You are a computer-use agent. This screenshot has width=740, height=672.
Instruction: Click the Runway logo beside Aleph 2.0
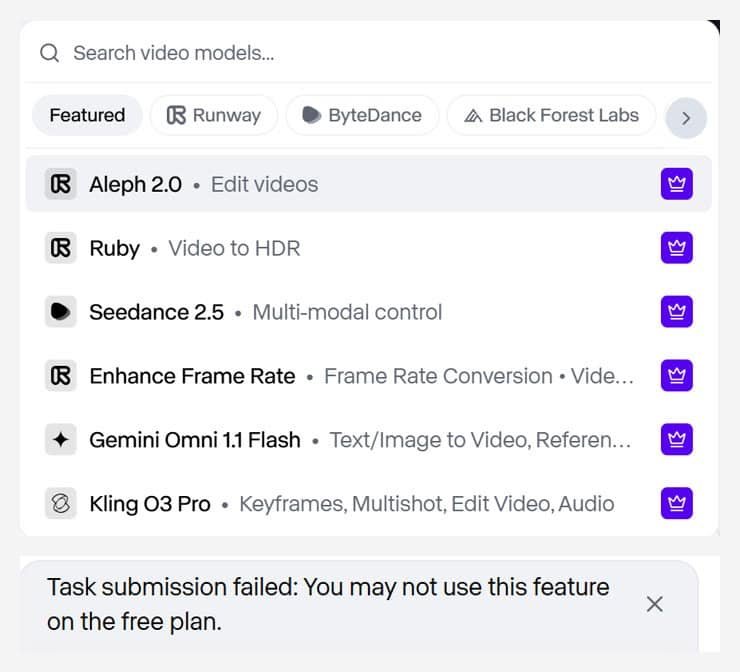(61, 184)
